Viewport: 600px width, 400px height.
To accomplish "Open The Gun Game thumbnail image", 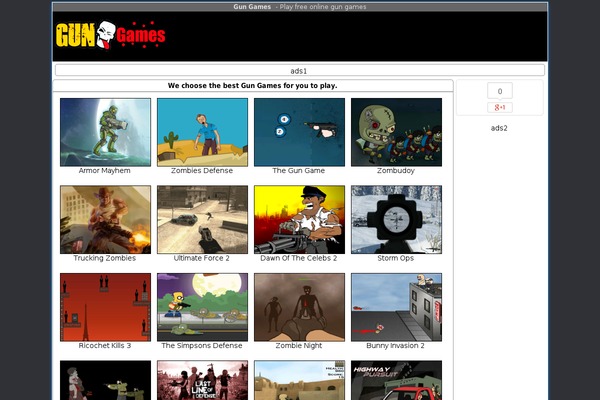I will coord(299,132).
